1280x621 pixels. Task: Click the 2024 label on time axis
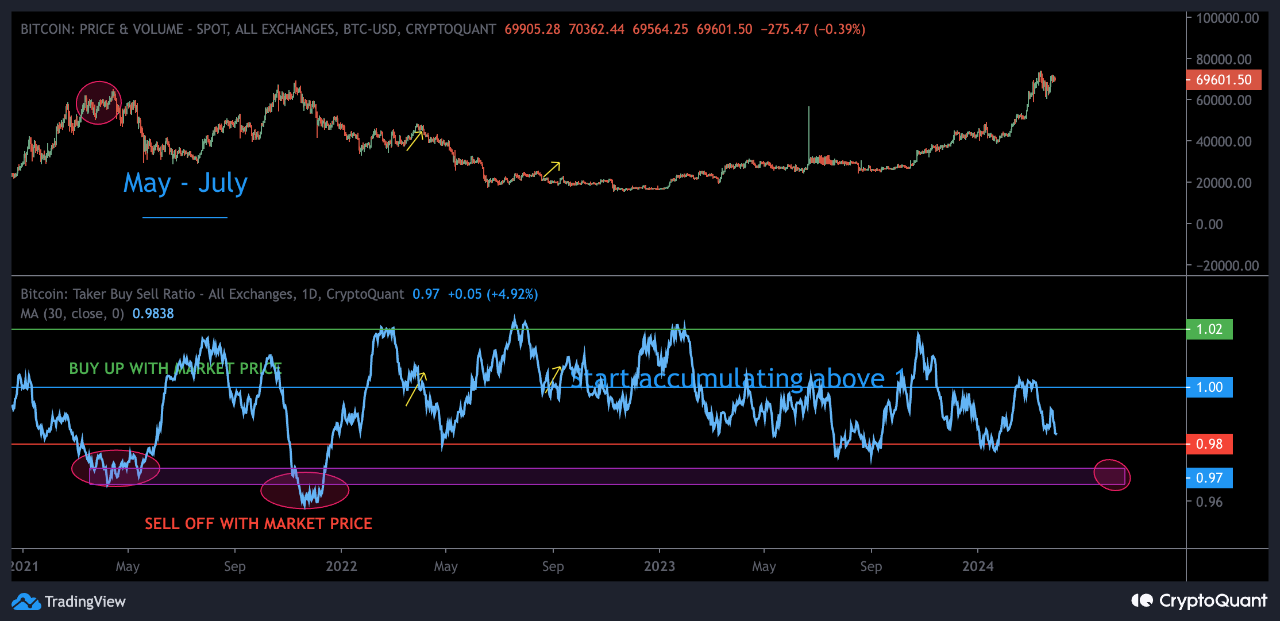pos(977,566)
